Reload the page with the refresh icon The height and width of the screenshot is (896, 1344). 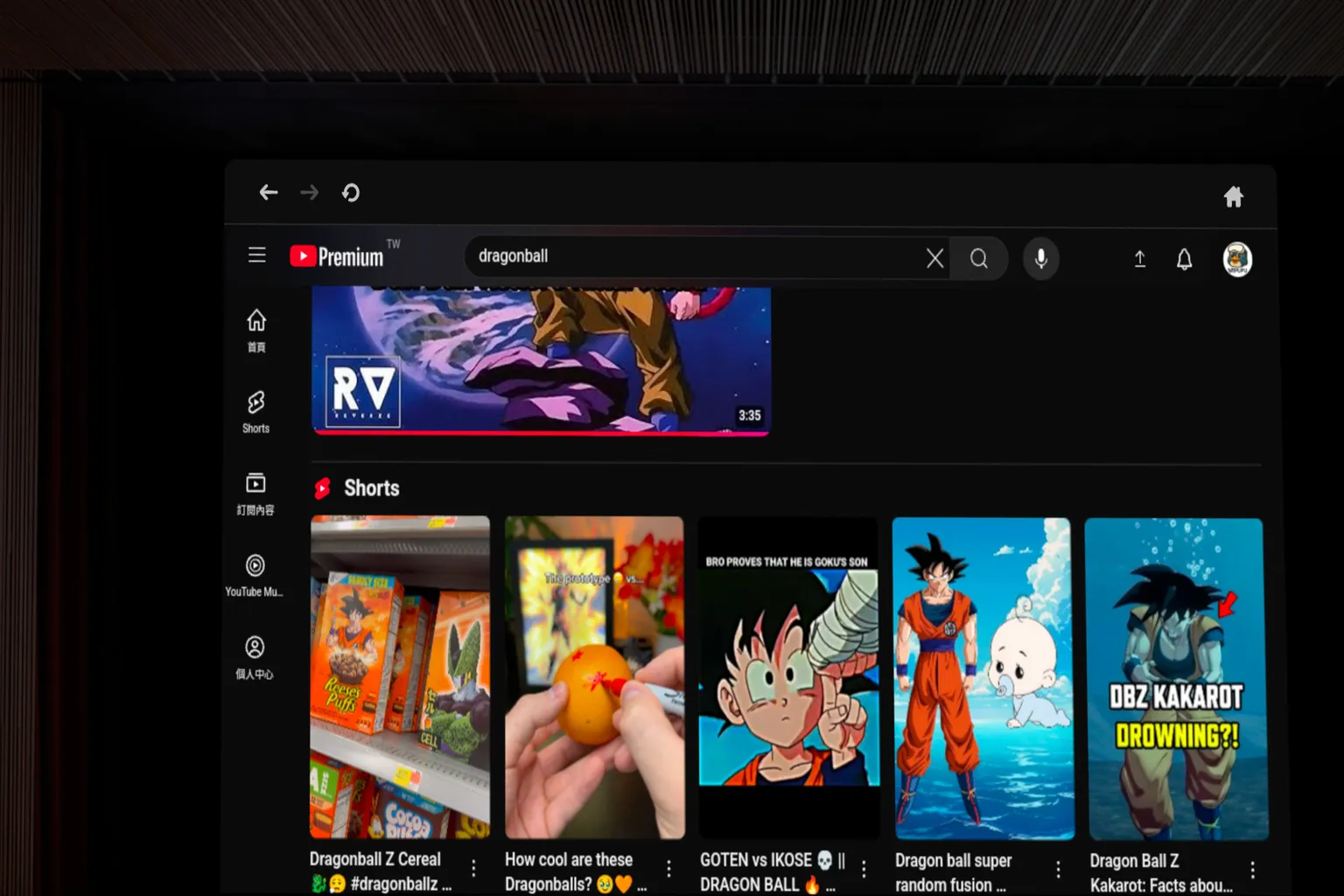(x=351, y=192)
